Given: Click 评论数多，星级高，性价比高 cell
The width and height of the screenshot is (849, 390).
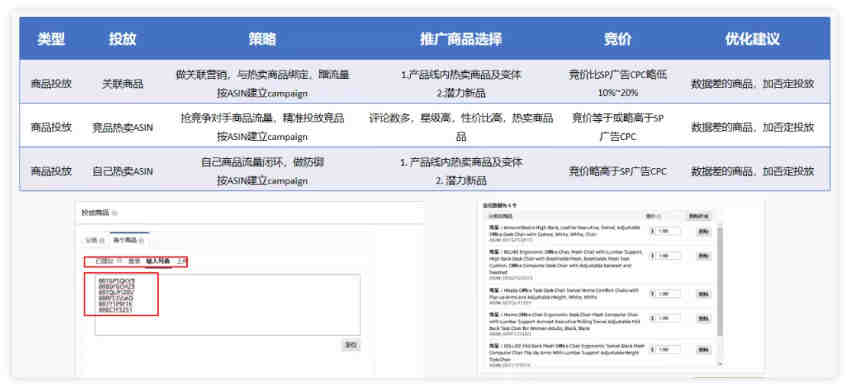Looking at the screenshot, I should coord(461,127).
